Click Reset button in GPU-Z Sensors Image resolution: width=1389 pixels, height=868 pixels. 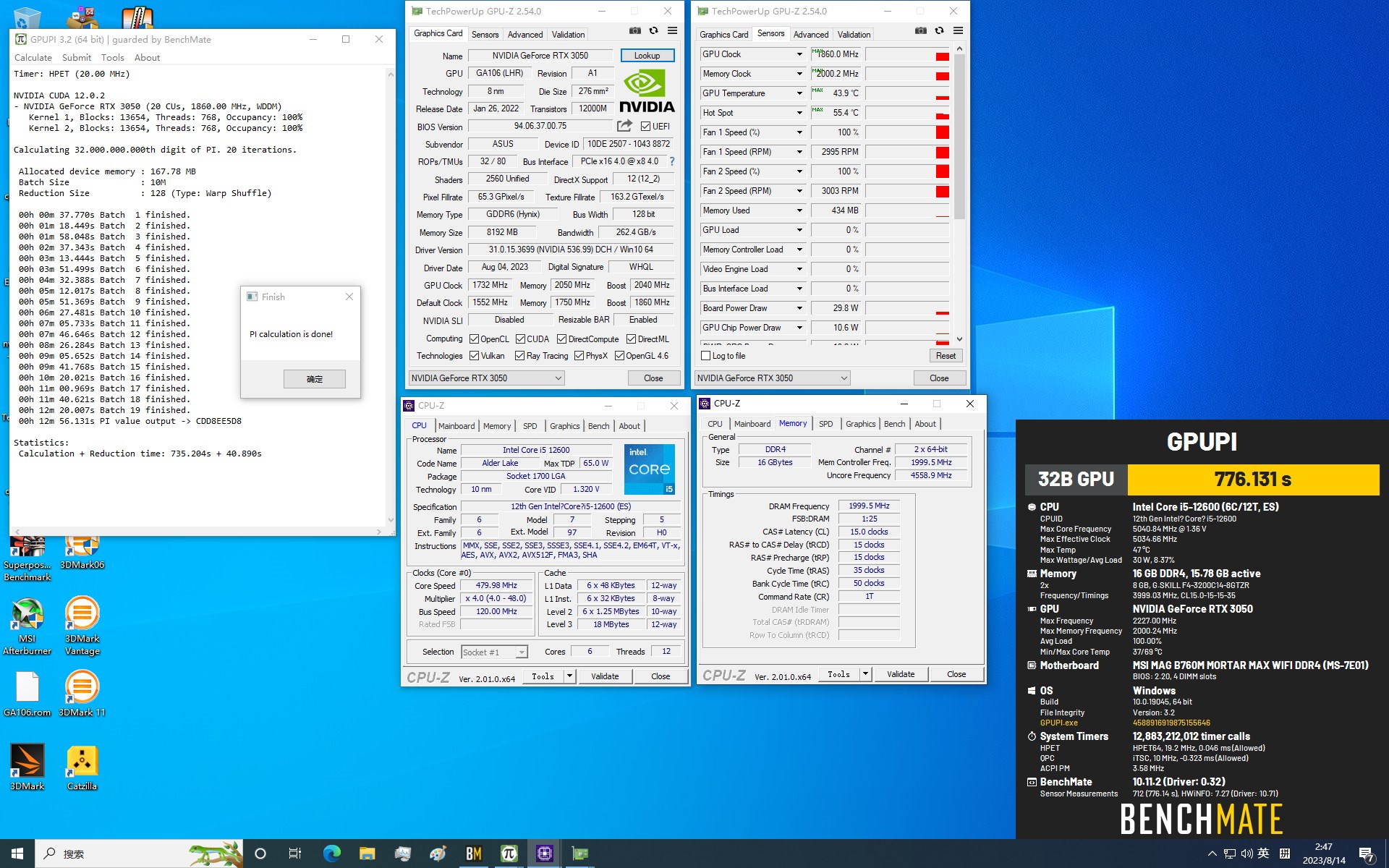(x=946, y=356)
